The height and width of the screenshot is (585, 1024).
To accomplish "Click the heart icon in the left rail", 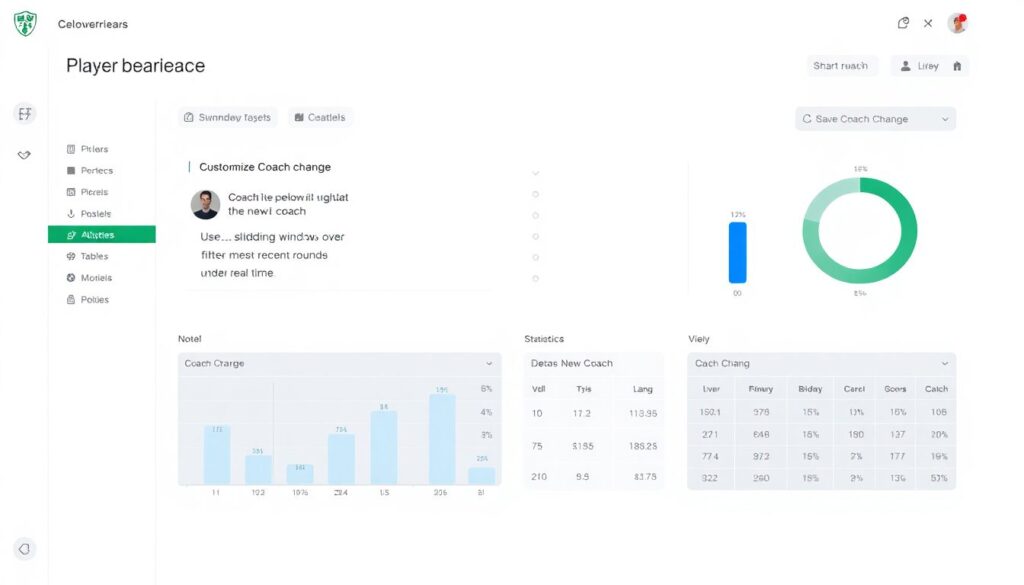I will [x=25, y=155].
